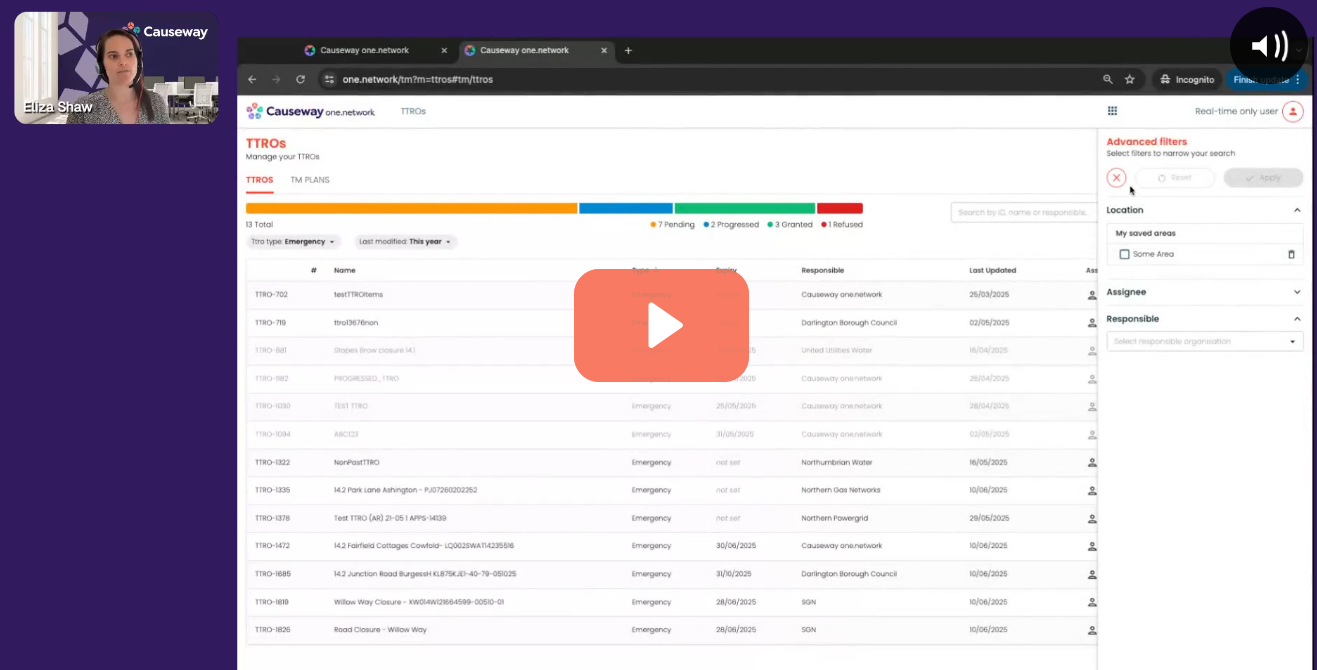This screenshot has height=670, width=1317.
Task: Click the Incognito badge in the address bar
Action: pyautogui.click(x=1186, y=79)
